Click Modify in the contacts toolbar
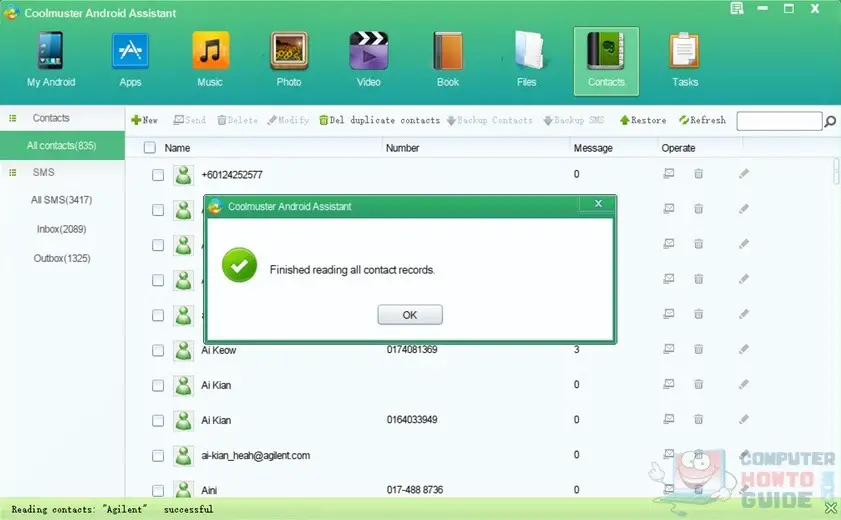Screen dimensions: 841x520 click(x=288, y=120)
